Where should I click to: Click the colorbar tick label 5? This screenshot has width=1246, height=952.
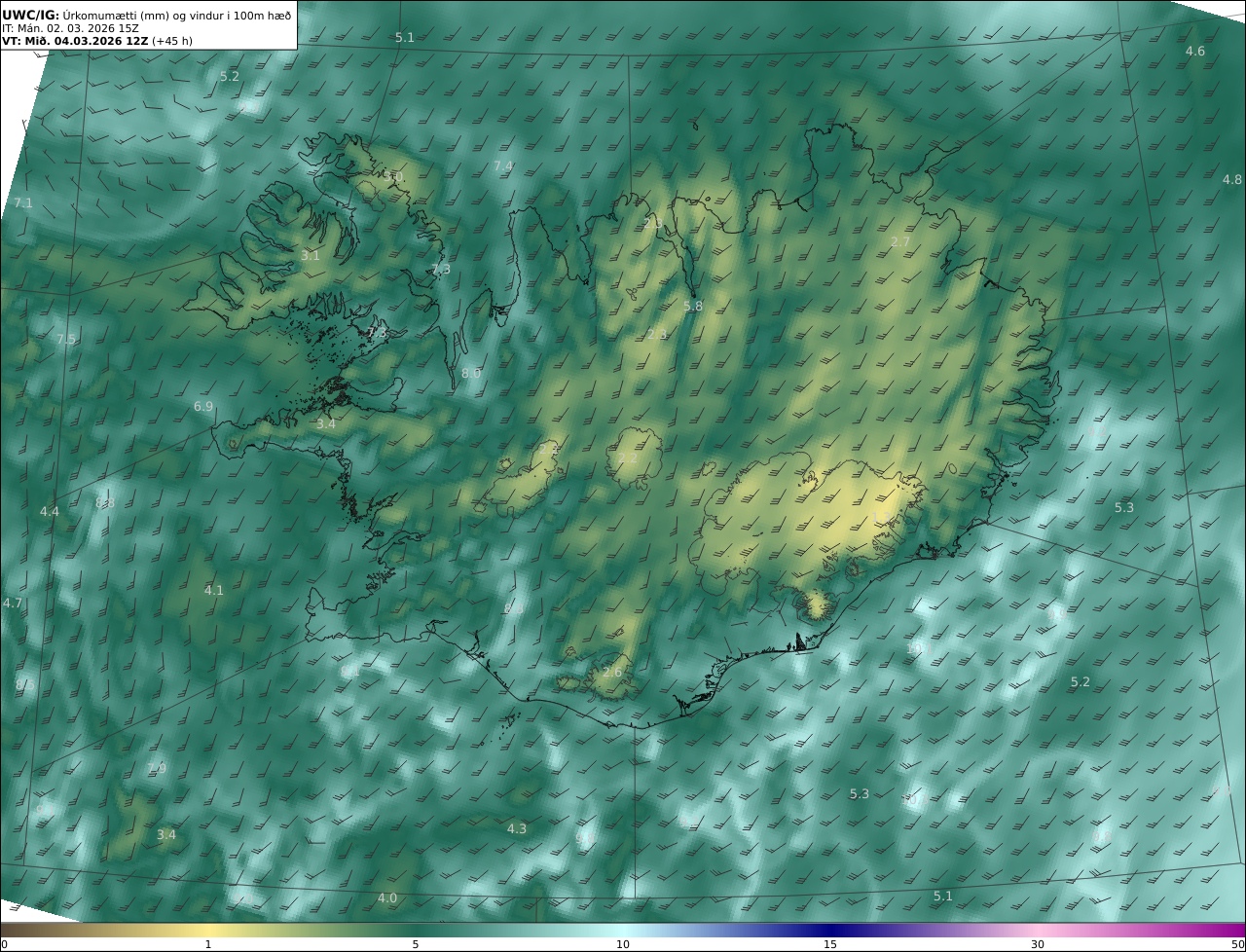tap(416, 944)
